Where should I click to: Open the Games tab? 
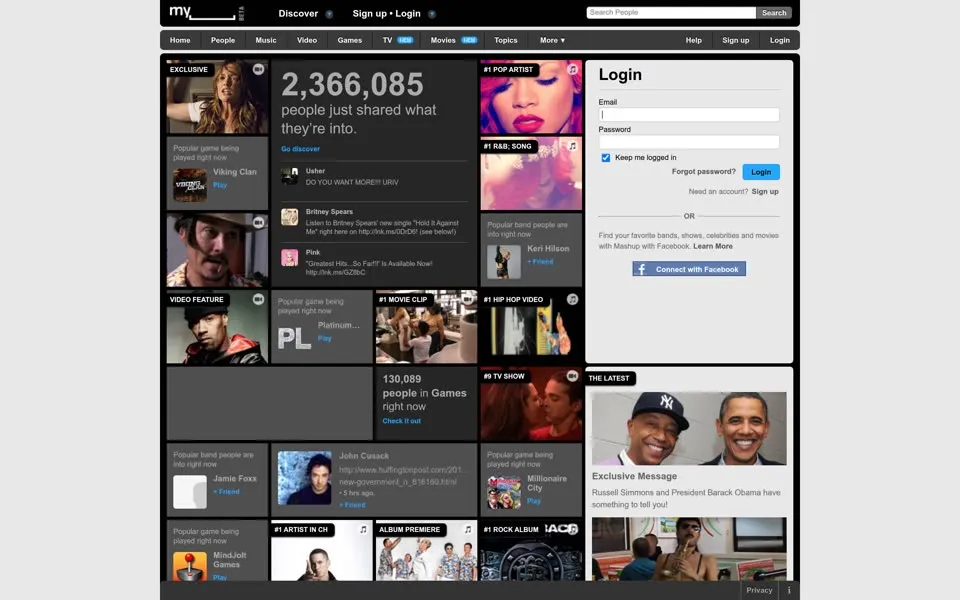(x=350, y=40)
